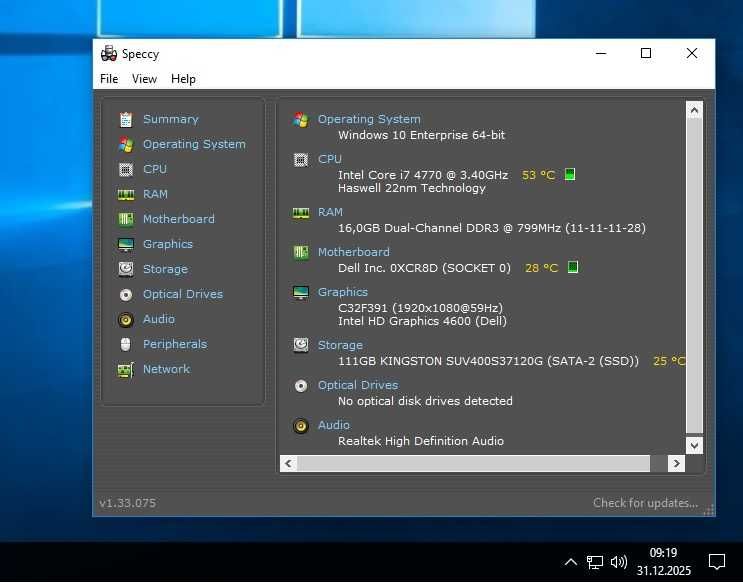This screenshot has width=743, height=583.
Task: Click the 28 °C motherboard temperature value
Action: (541, 268)
